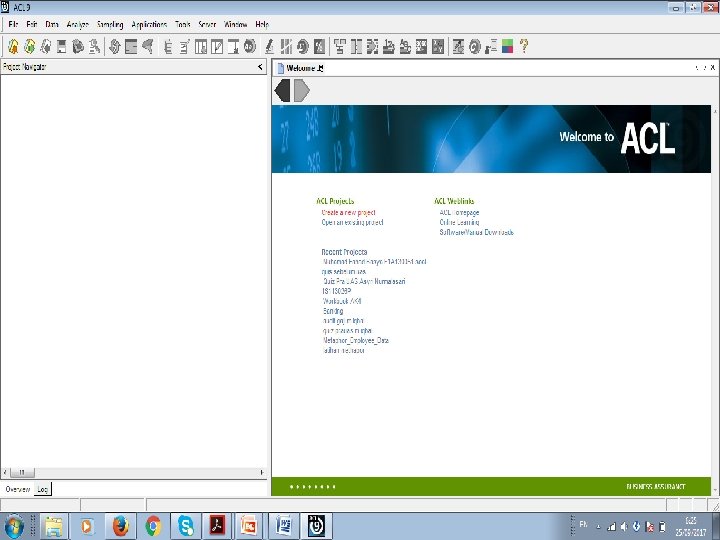Open the ACL Homepage weblink

point(459,213)
